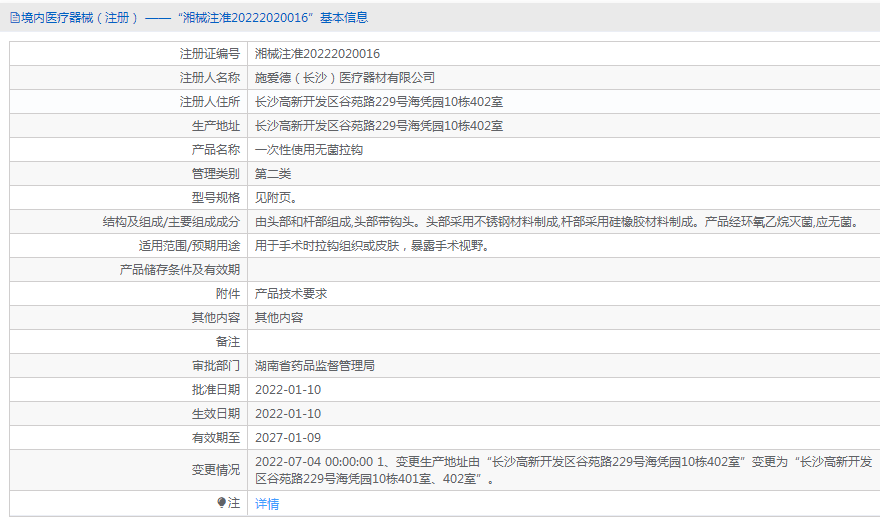880x520 pixels.
Task: Click the document icon before 境内医疗器械
Action: tap(15, 18)
